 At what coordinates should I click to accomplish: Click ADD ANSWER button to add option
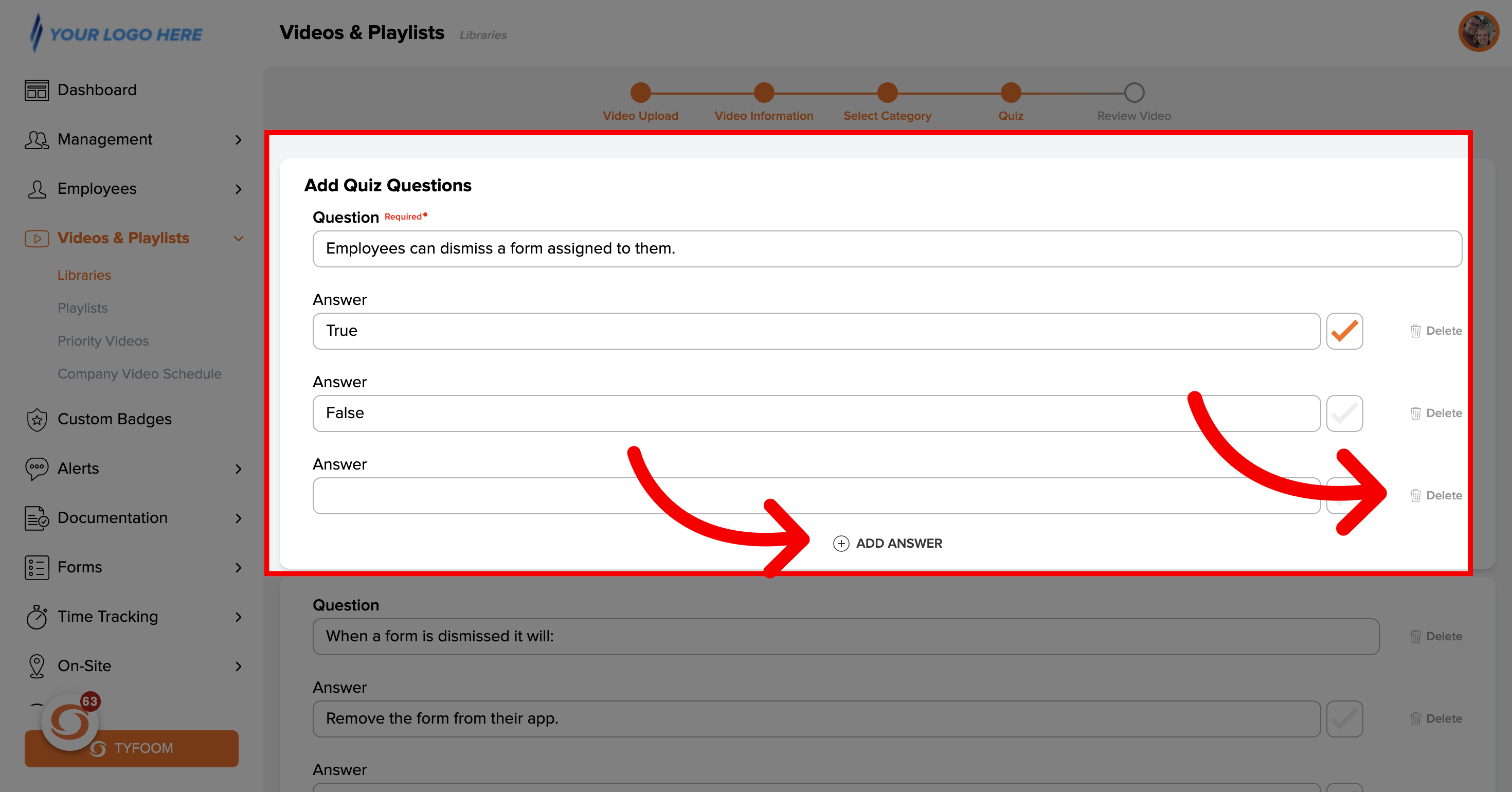[x=887, y=543]
